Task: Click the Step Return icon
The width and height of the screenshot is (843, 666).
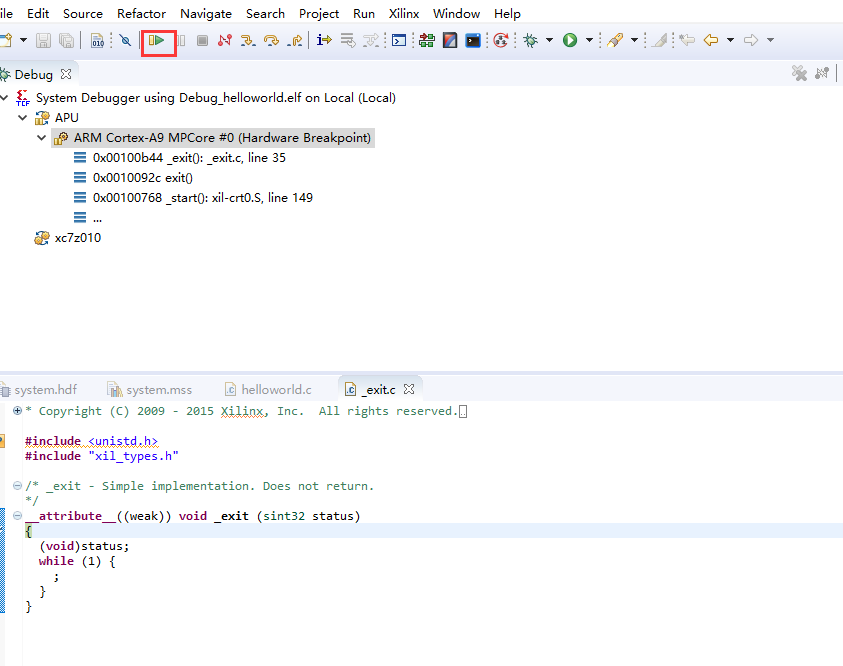Action: (x=295, y=40)
